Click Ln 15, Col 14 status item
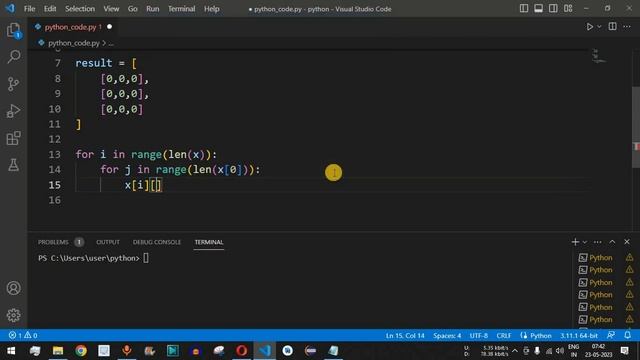The height and width of the screenshot is (360, 640). [405, 336]
